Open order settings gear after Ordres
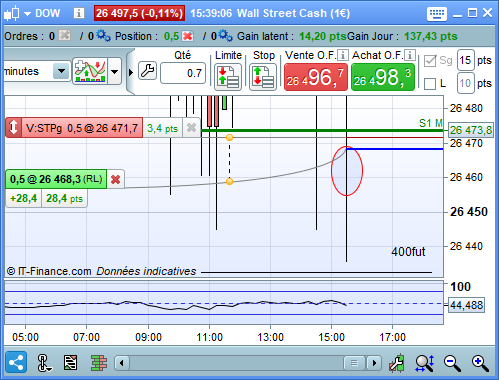Viewport: 499px width, 380px height. click(103, 36)
